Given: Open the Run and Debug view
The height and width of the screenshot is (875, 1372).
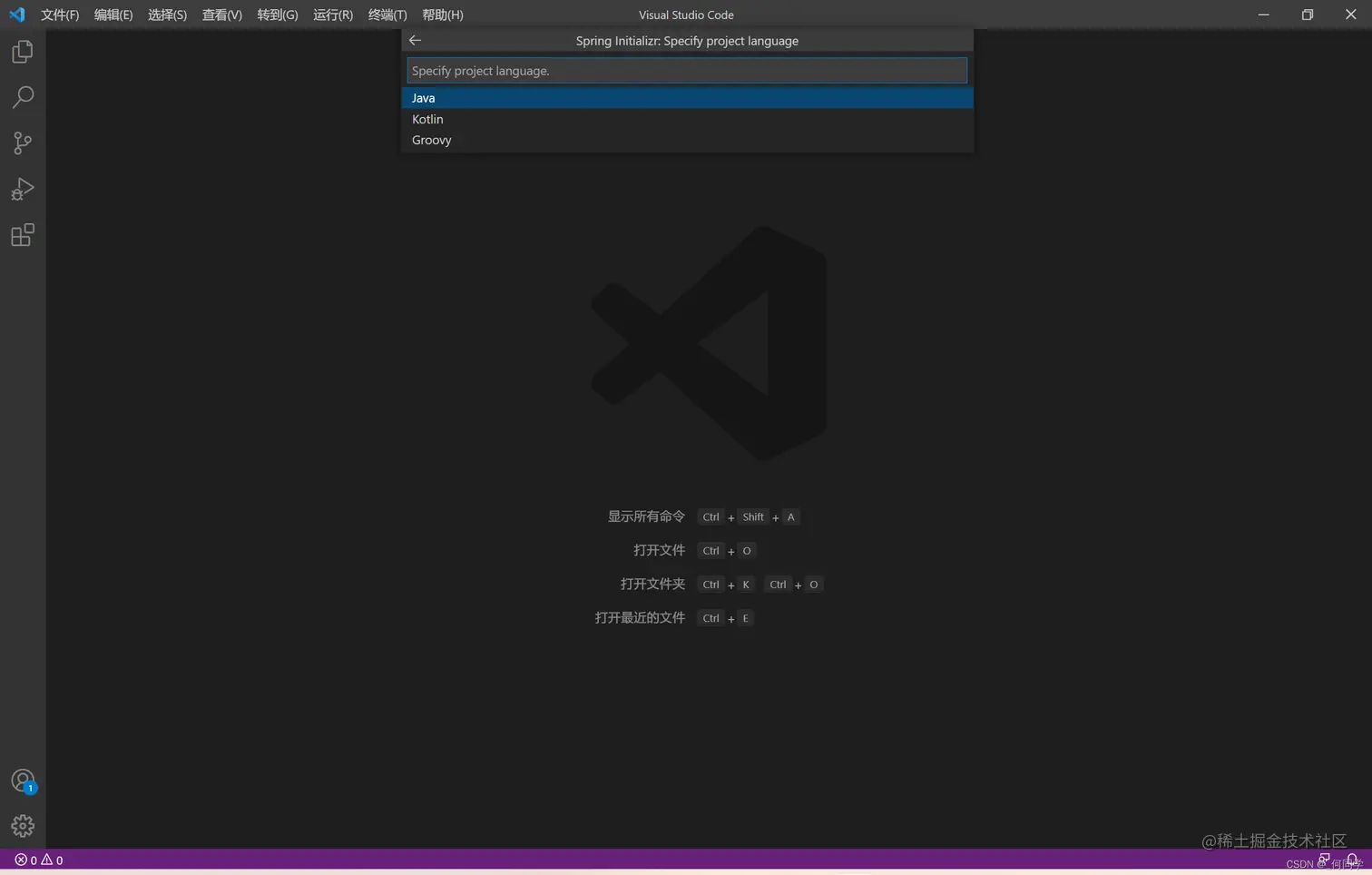Looking at the screenshot, I should (x=23, y=189).
